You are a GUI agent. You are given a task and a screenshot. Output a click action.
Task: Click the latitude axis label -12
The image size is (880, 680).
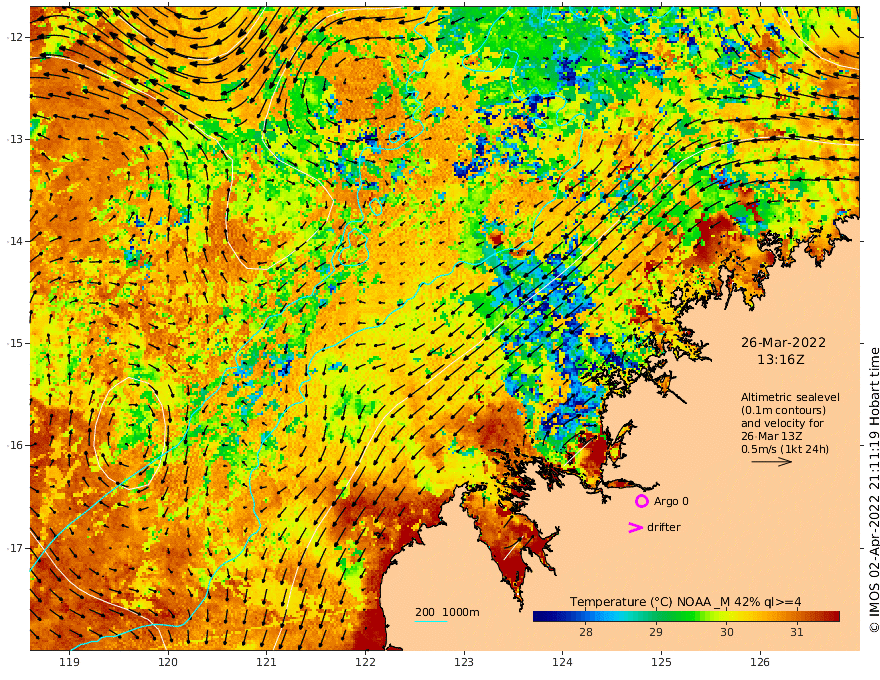pos(15,37)
